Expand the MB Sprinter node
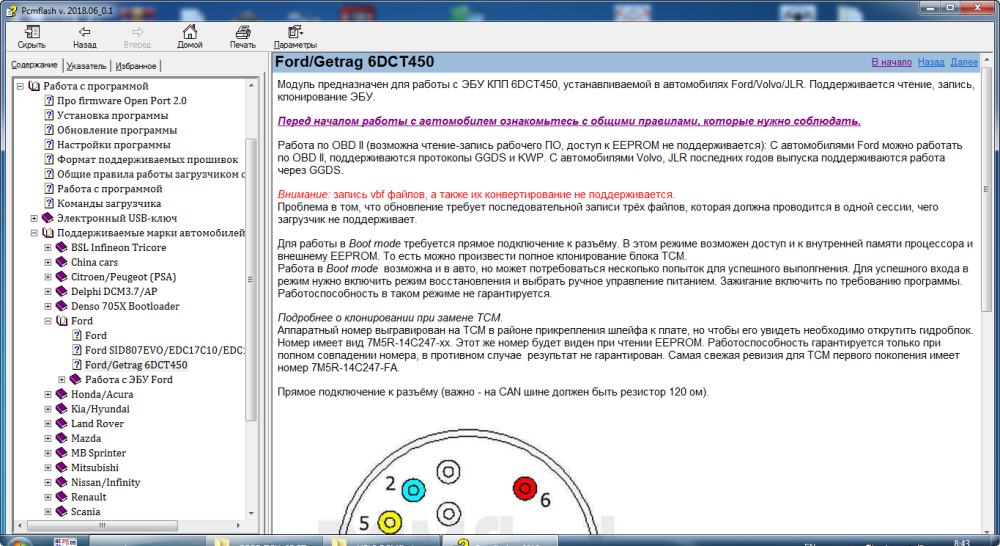The image size is (1000, 546). pos(48,453)
